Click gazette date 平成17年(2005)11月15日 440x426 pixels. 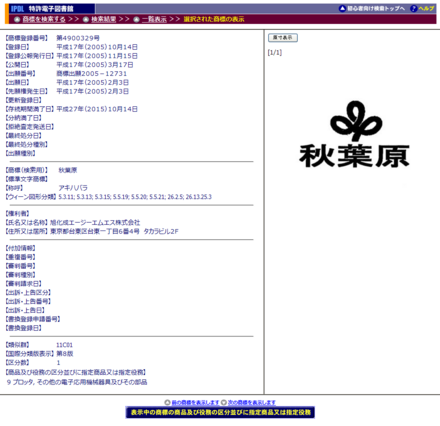(97, 56)
